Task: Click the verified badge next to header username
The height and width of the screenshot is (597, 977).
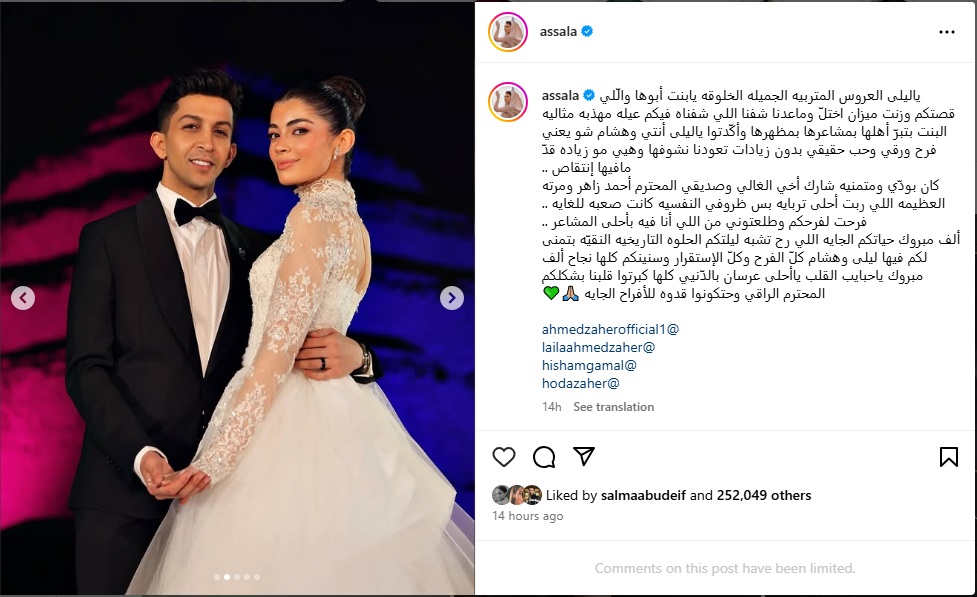Action: click(587, 31)
